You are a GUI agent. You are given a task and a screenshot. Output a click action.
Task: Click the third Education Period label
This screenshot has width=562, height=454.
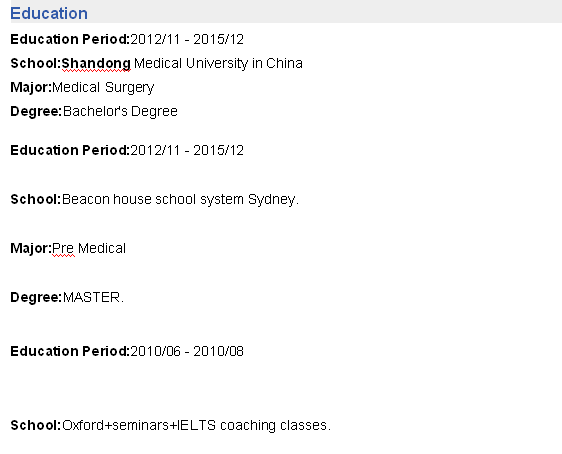[70, 351]
